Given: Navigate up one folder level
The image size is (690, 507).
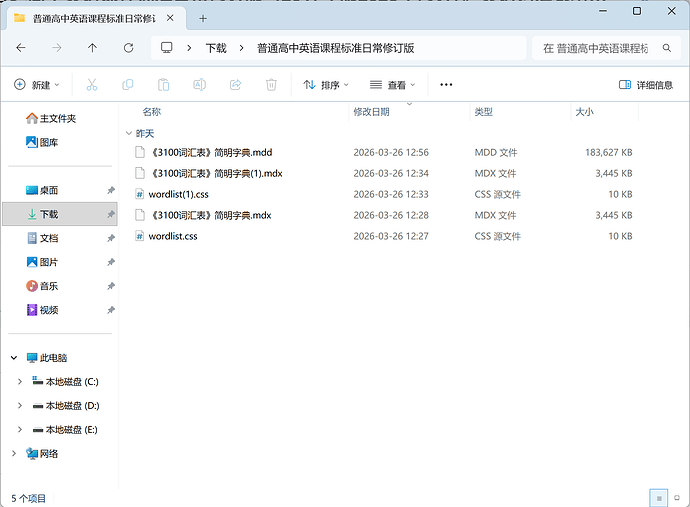Looking at the screenshot, I should pyautogui.click(x=92, y=48).
